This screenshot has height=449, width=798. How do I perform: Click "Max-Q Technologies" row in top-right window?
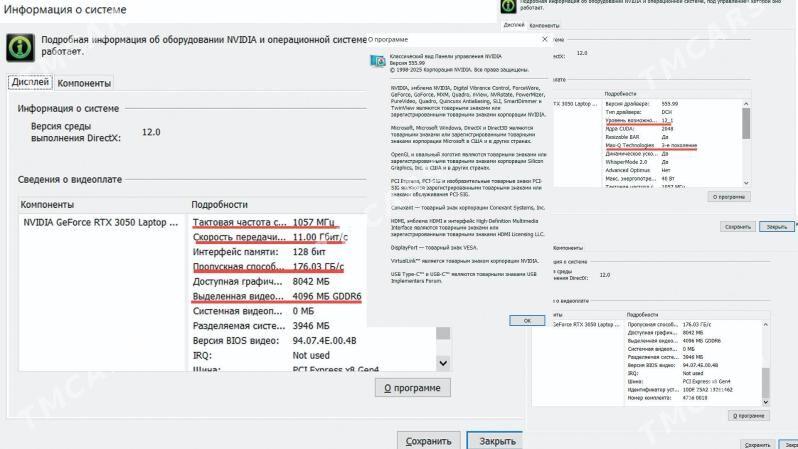(651, 146)
